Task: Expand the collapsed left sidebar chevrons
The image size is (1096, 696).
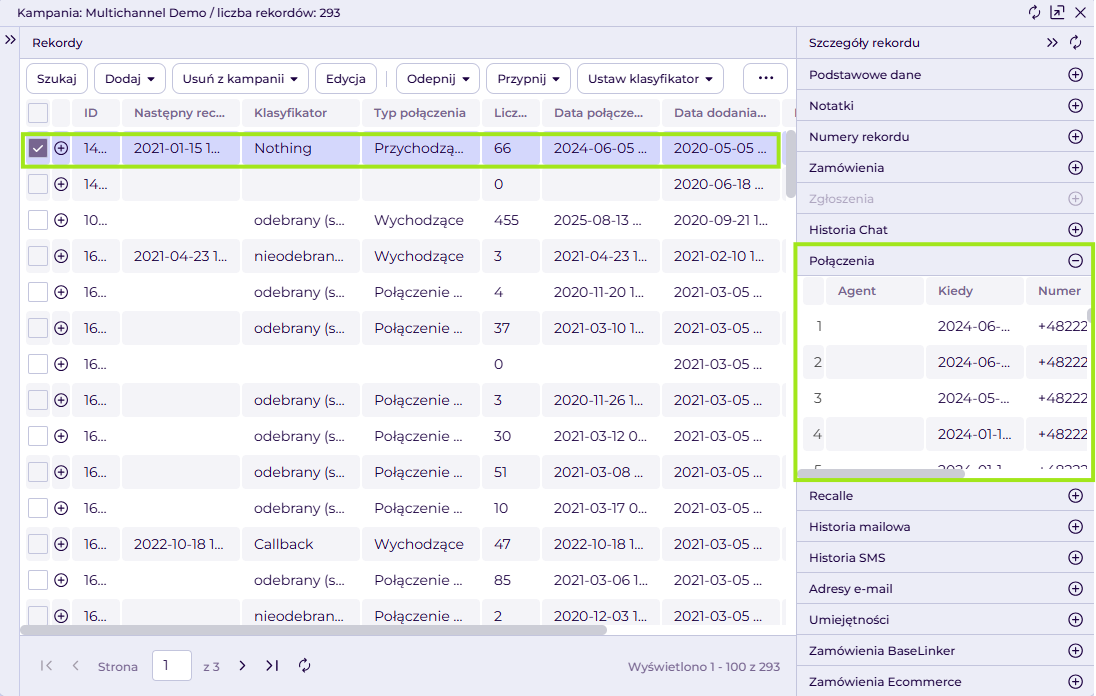Action: pos(10,40)
